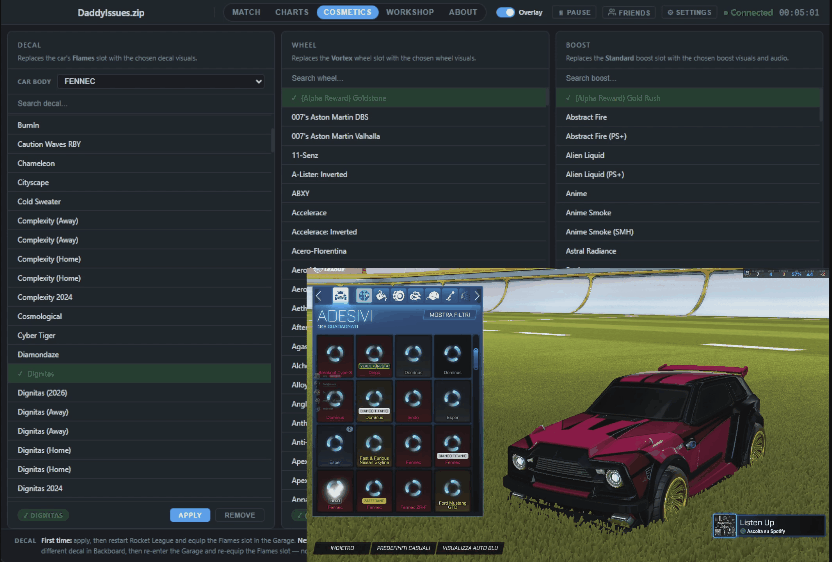Select the Alien Liquid boost

(x=688, y=155)
